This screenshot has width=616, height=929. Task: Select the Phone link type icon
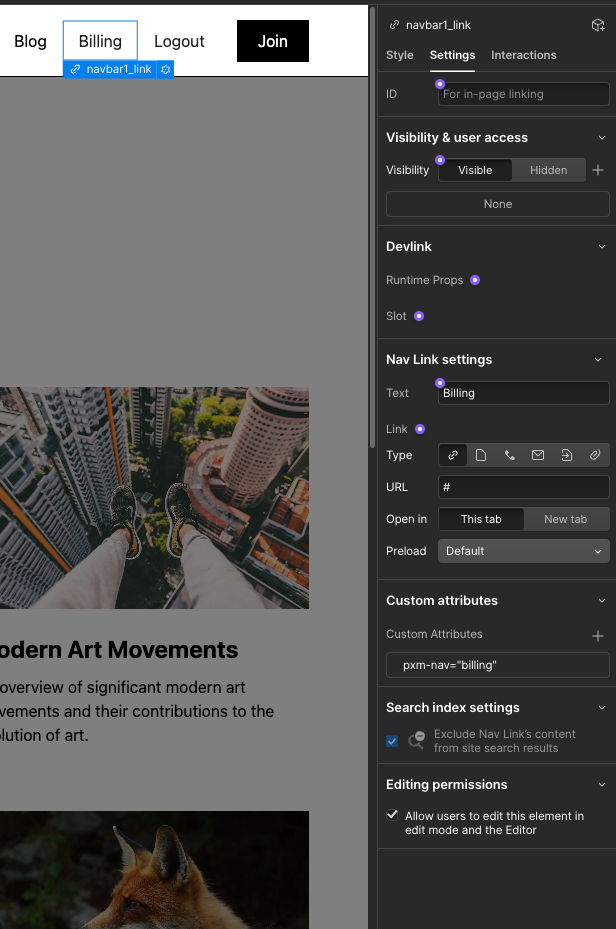[x=509, y=455]
